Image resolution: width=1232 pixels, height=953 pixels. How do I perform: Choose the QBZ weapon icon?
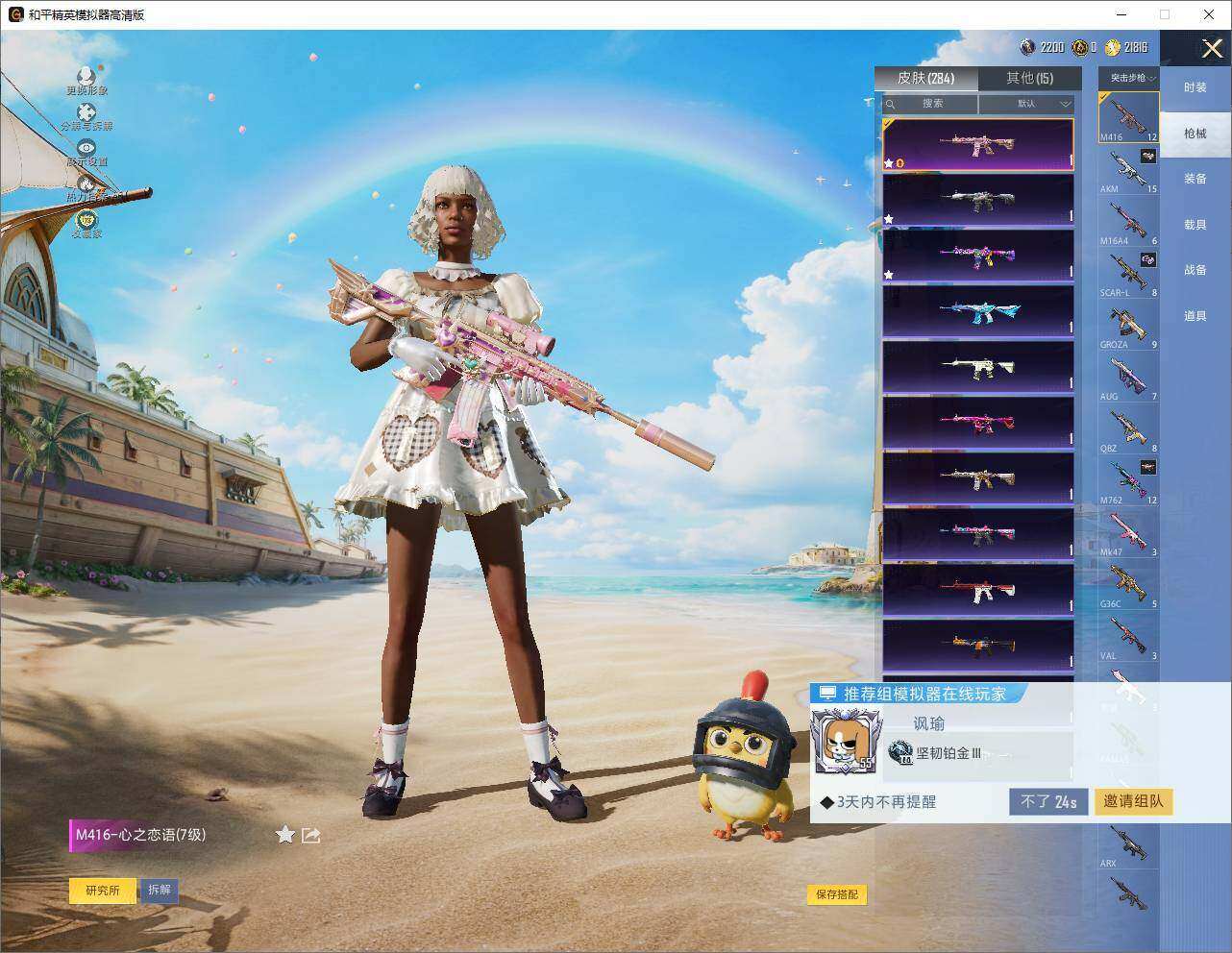click(1129, 429)
